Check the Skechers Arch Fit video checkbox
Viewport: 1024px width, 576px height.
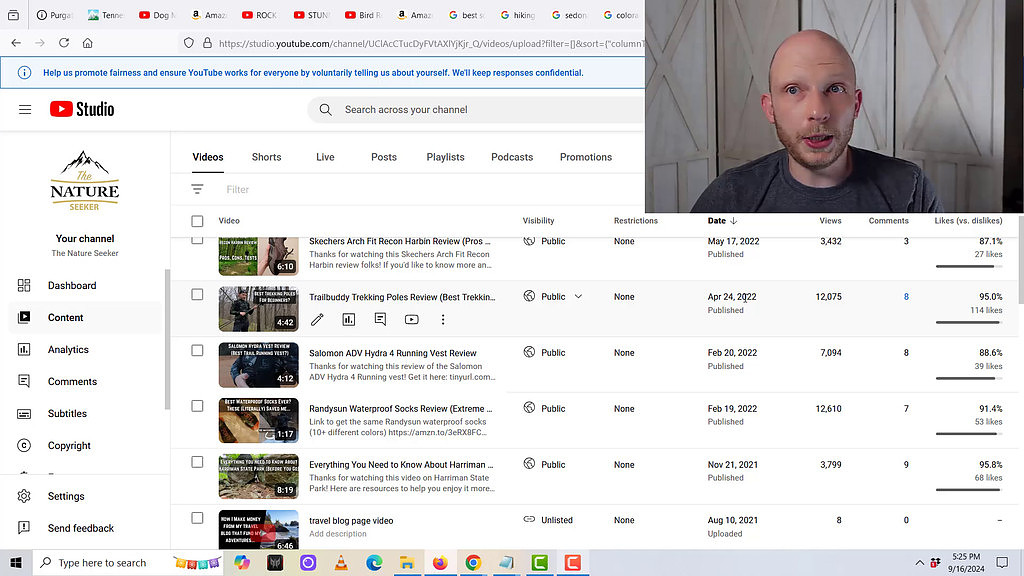196,238
